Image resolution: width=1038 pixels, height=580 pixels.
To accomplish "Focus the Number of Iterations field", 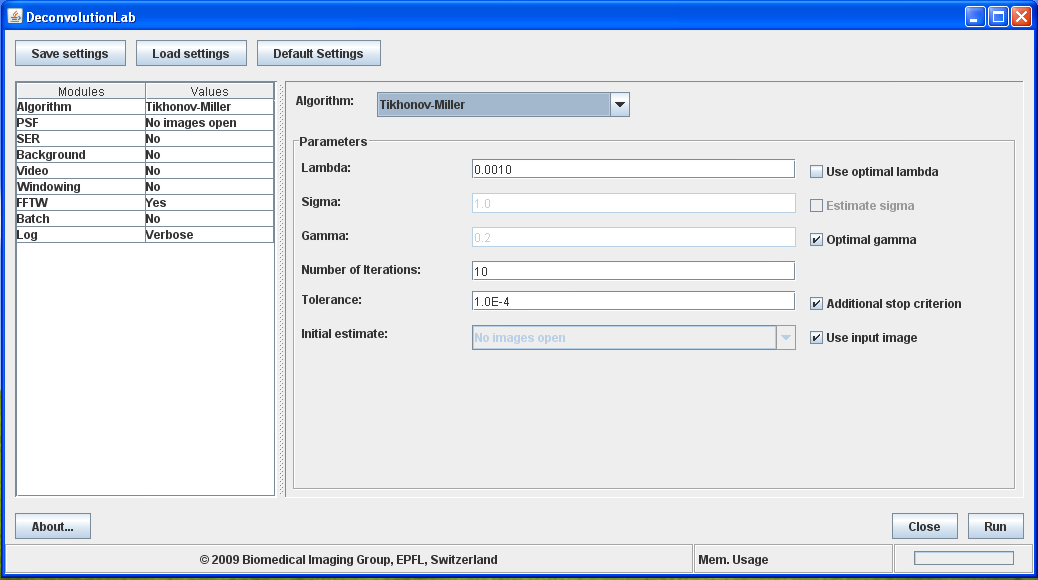I will (632, 271).
